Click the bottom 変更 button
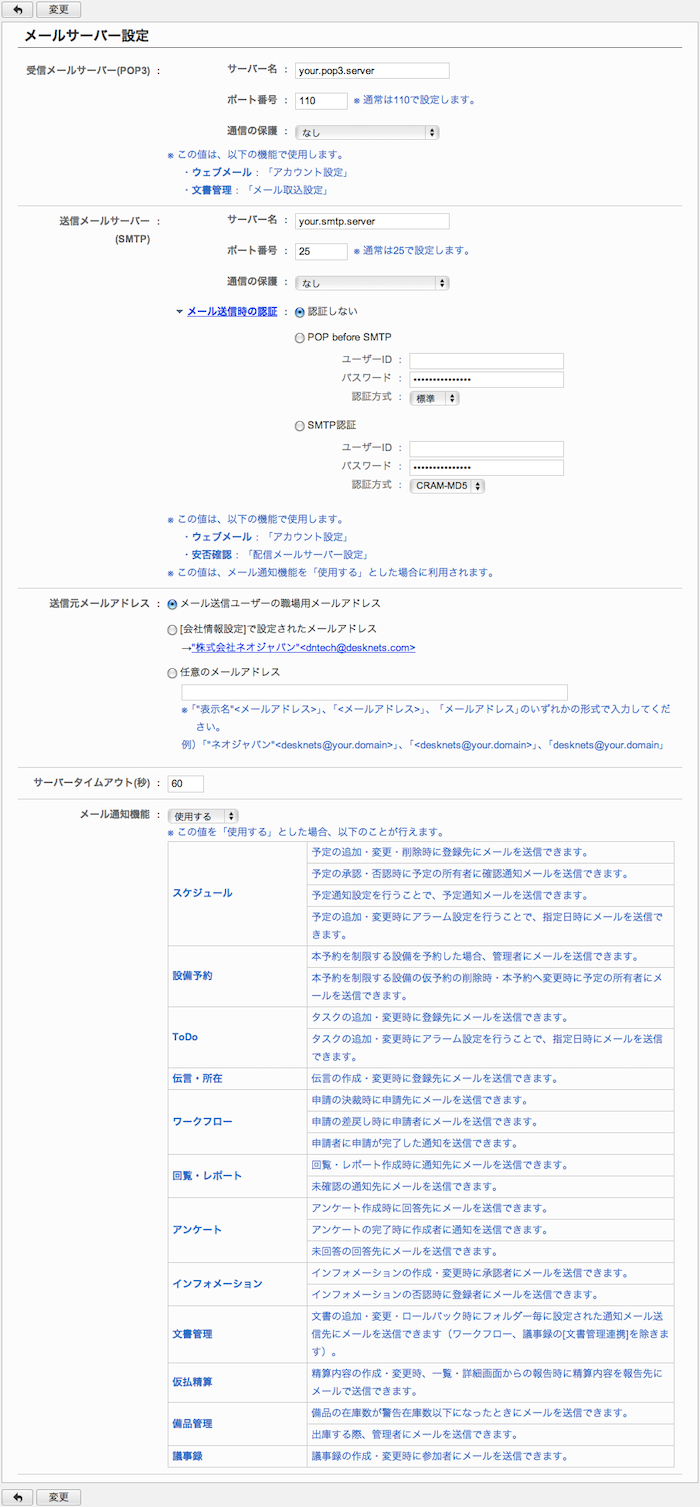 [59, 1497]
